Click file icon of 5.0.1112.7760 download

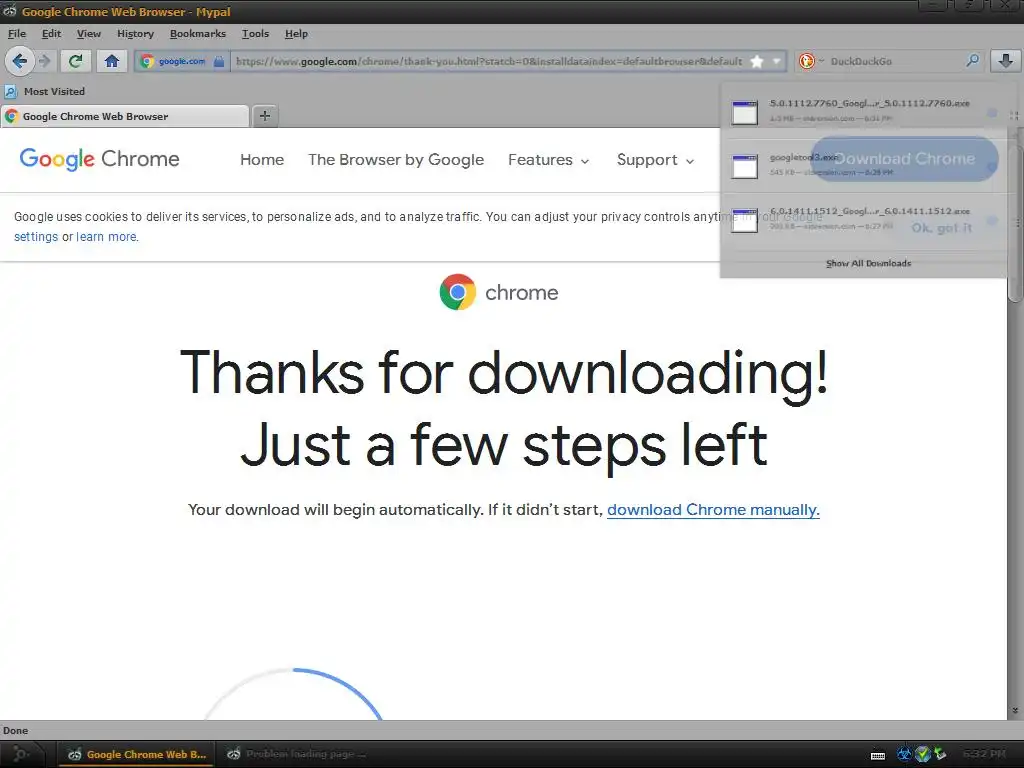click(x=744, y=112)
